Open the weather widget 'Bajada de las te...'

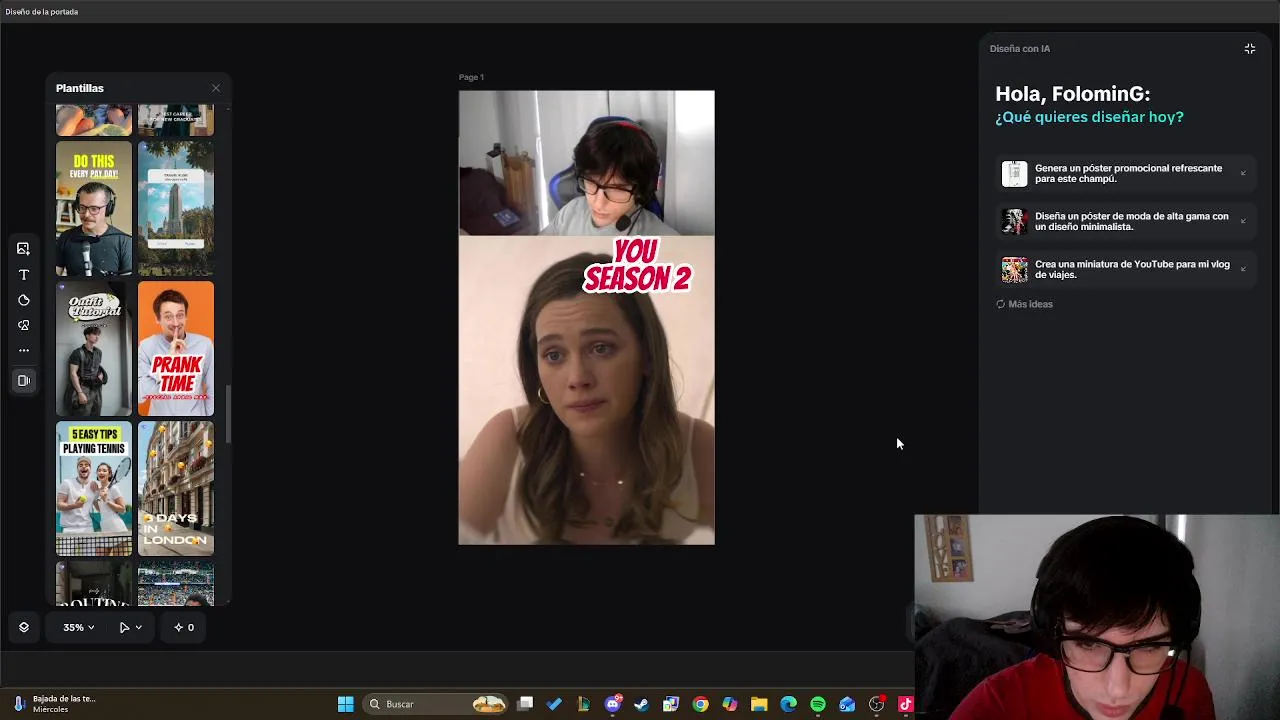[55, 704]
